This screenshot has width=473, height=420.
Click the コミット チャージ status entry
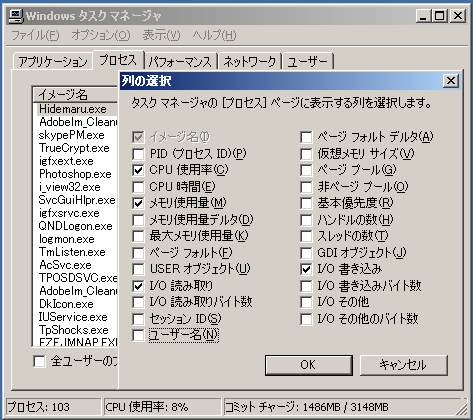point(343,407)
